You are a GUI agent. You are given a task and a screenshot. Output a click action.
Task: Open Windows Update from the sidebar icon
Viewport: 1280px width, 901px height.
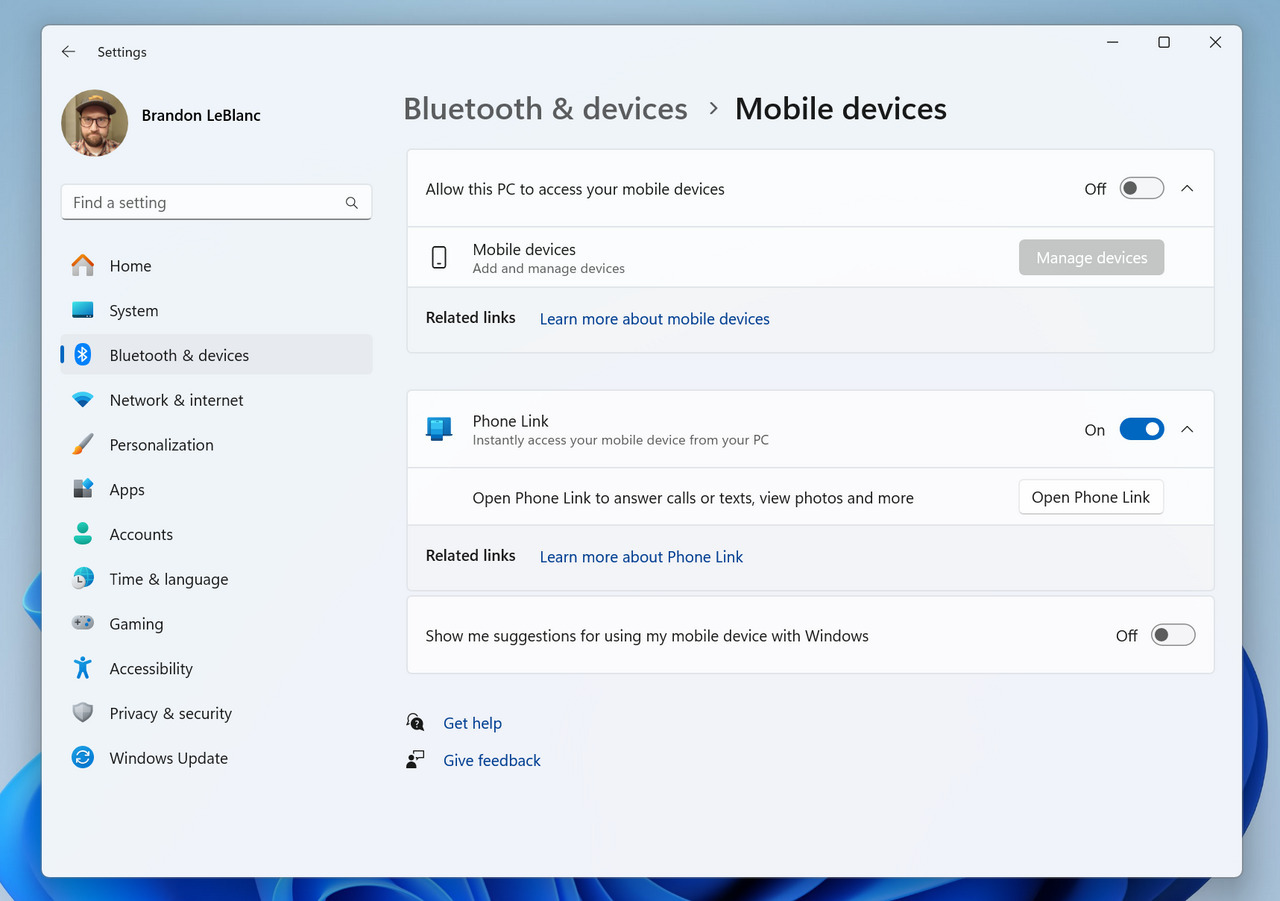click(x=82, y=758)
